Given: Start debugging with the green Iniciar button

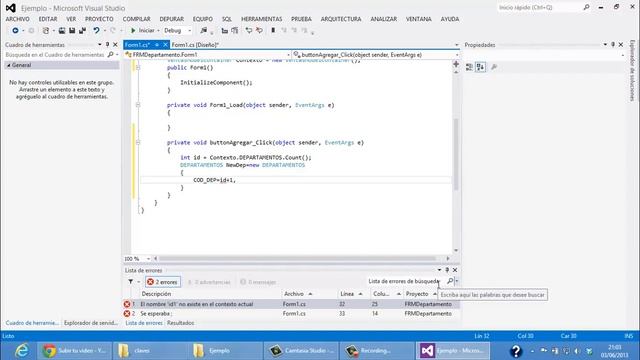Looking at the screenshot, I should pyautogui.click(x=142, y=31).
